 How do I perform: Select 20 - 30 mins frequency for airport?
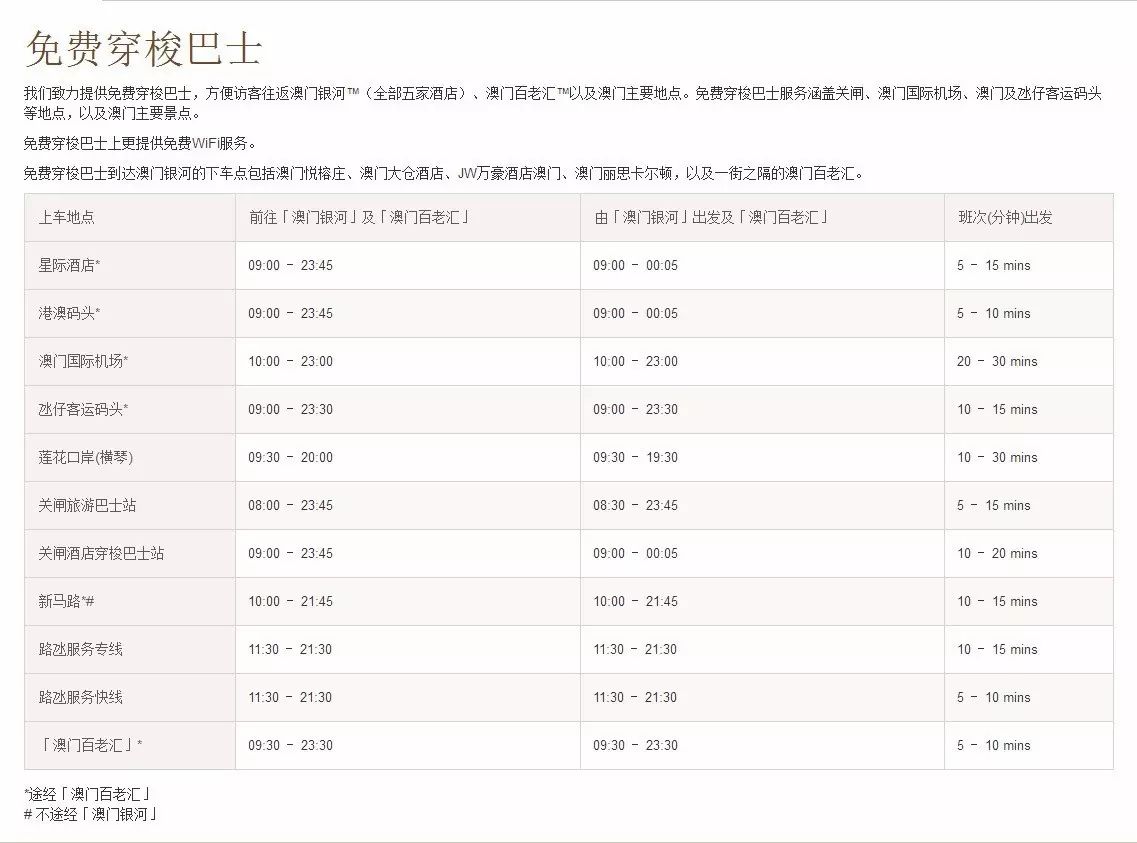997,361
